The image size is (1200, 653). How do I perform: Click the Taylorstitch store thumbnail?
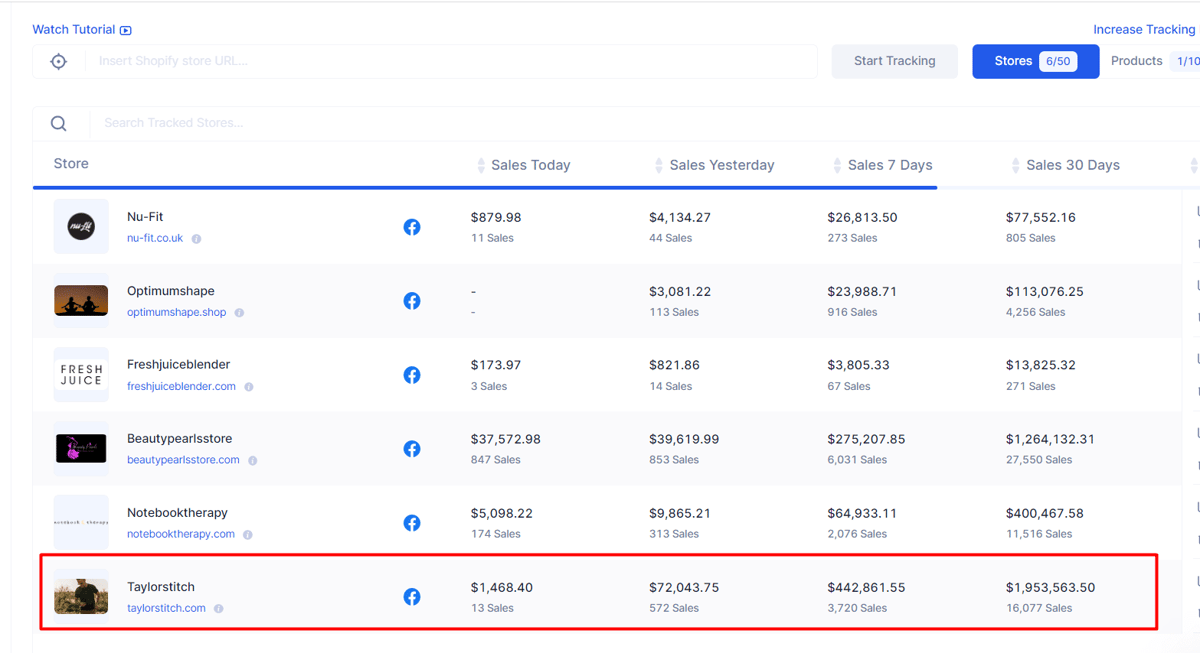(x=81, y=597)
